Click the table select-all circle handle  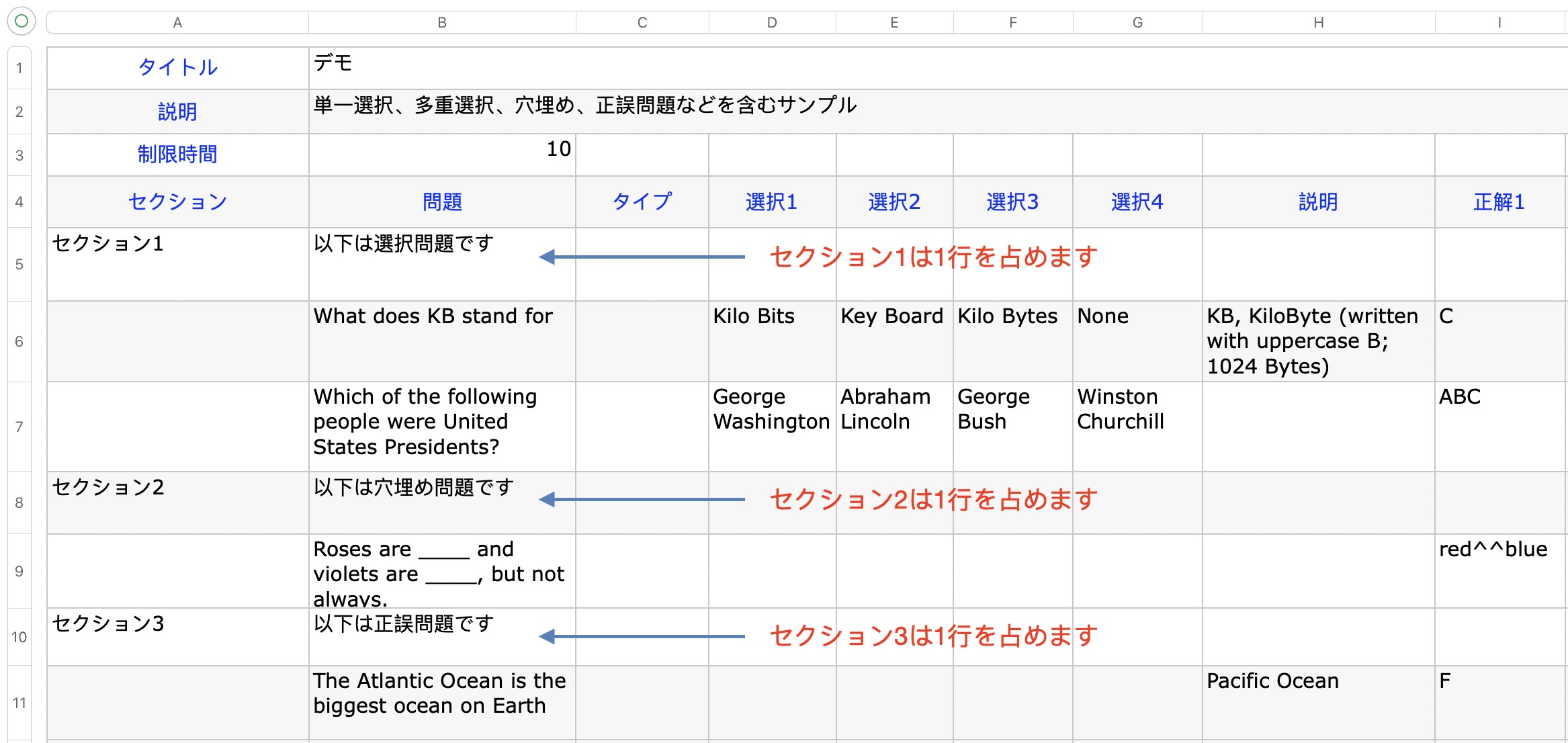point(21,21)
